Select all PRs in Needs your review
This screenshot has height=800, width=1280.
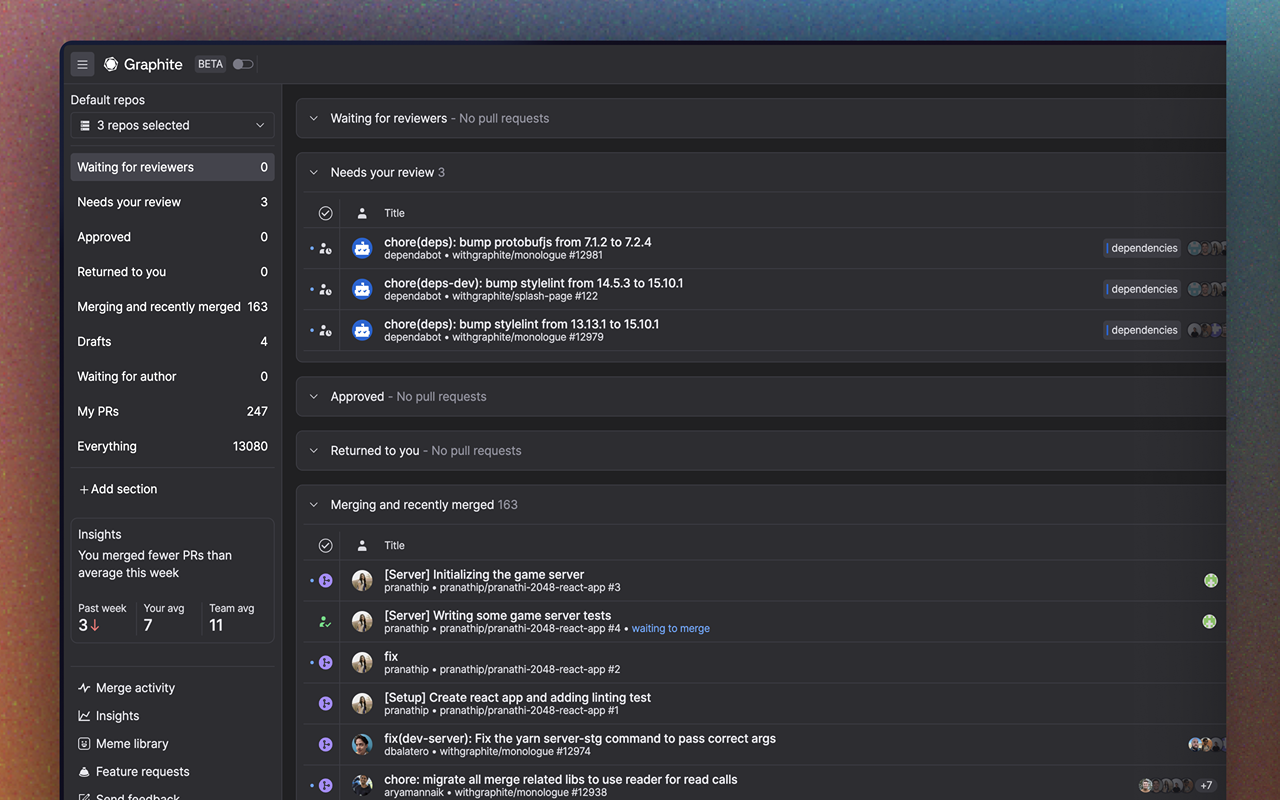point(325,213)
